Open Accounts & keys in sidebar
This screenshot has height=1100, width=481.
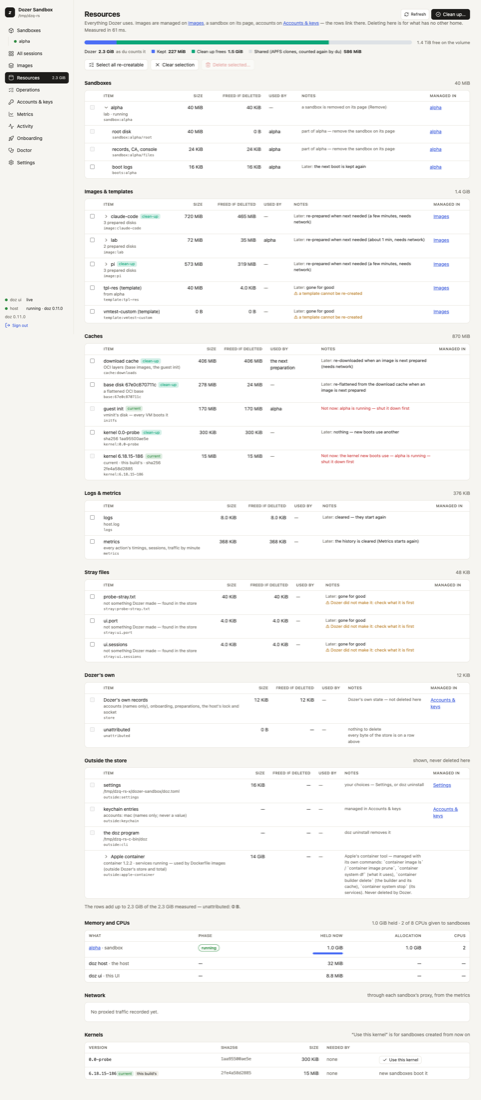click(36, 102)
